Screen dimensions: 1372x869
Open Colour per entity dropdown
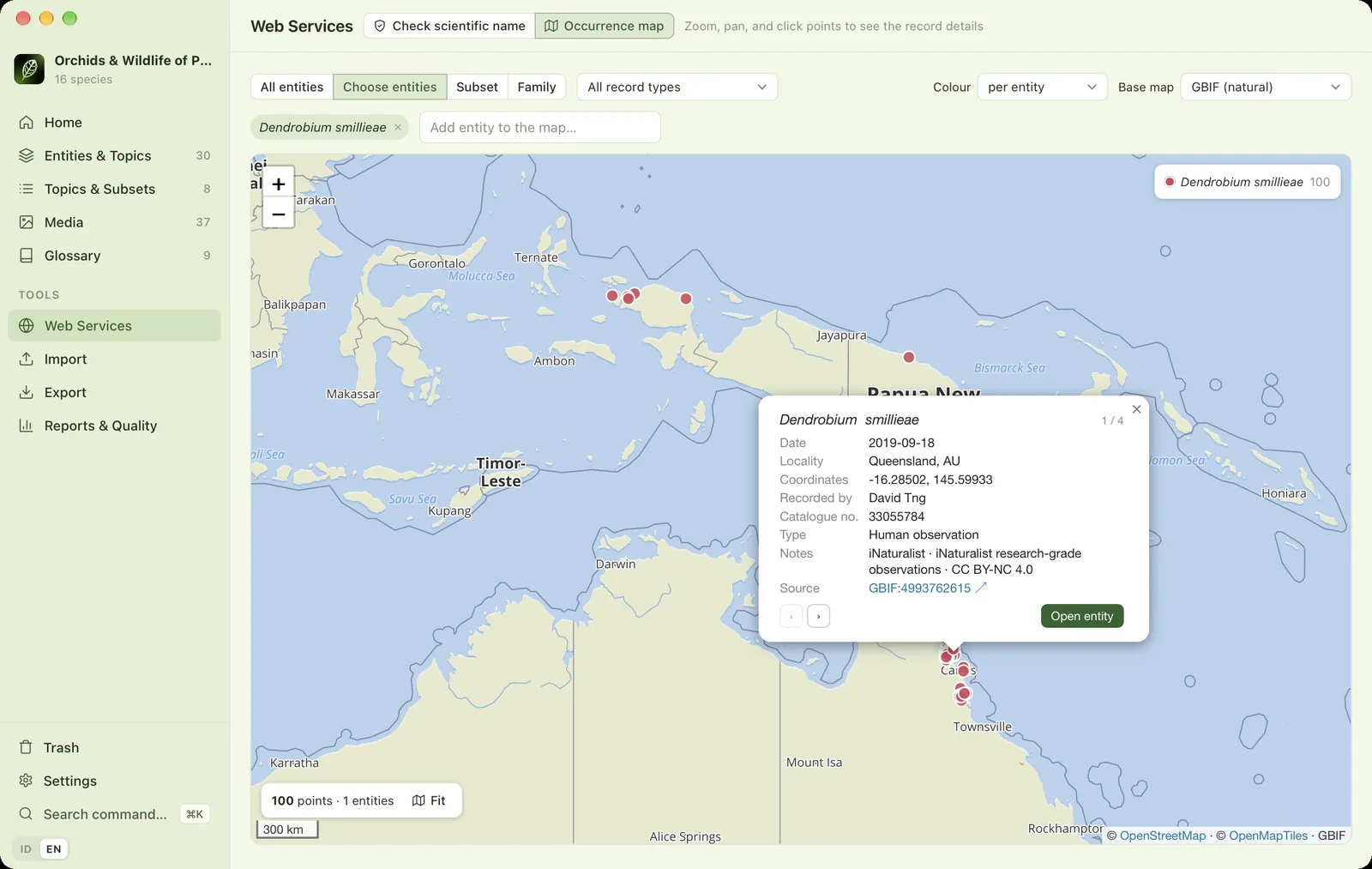1043,88
